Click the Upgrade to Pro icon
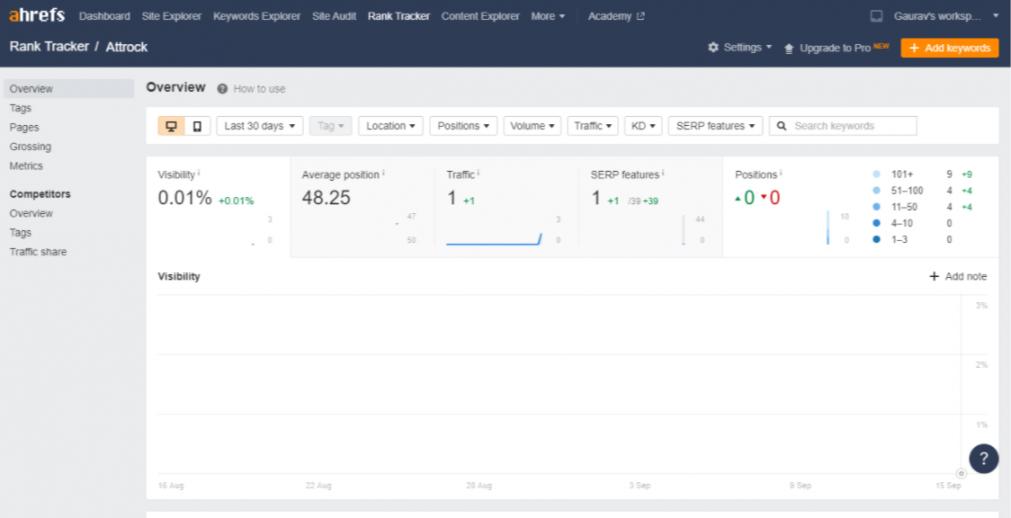Viewport: 1011px width, 518px height. click(x=789, y=48)
